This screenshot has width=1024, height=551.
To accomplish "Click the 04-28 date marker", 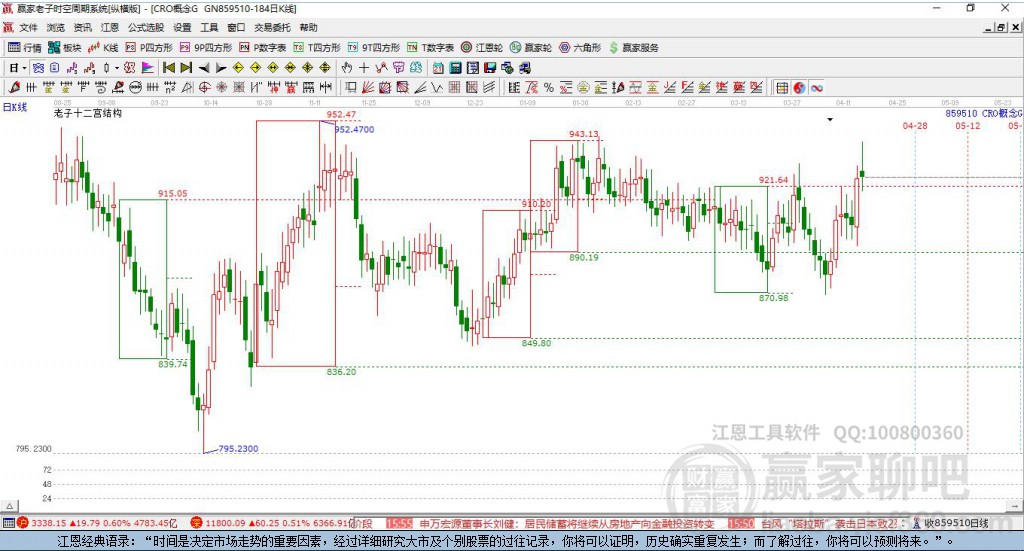I will coord(915,125).
